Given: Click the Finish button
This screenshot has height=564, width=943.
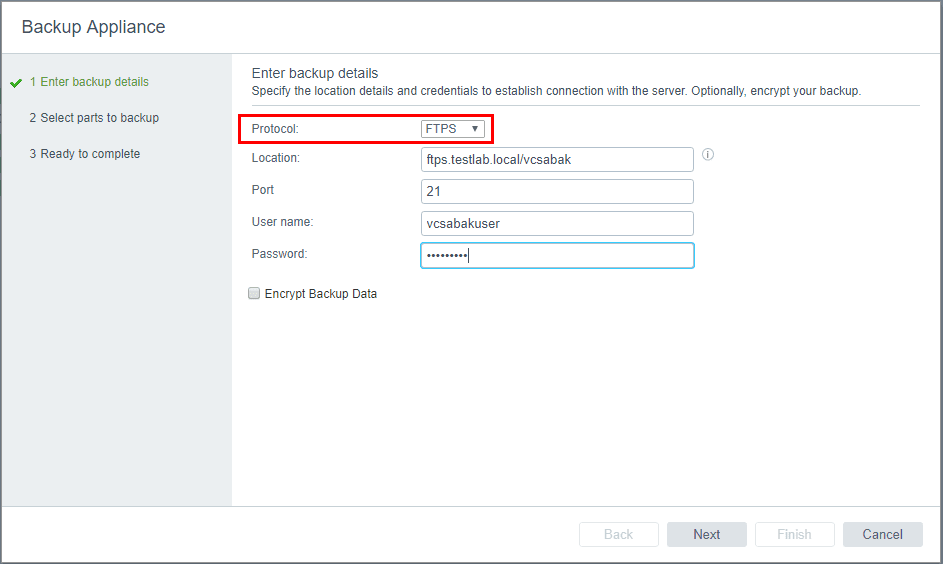Looking at the screenshot, I should pos(794,534).
